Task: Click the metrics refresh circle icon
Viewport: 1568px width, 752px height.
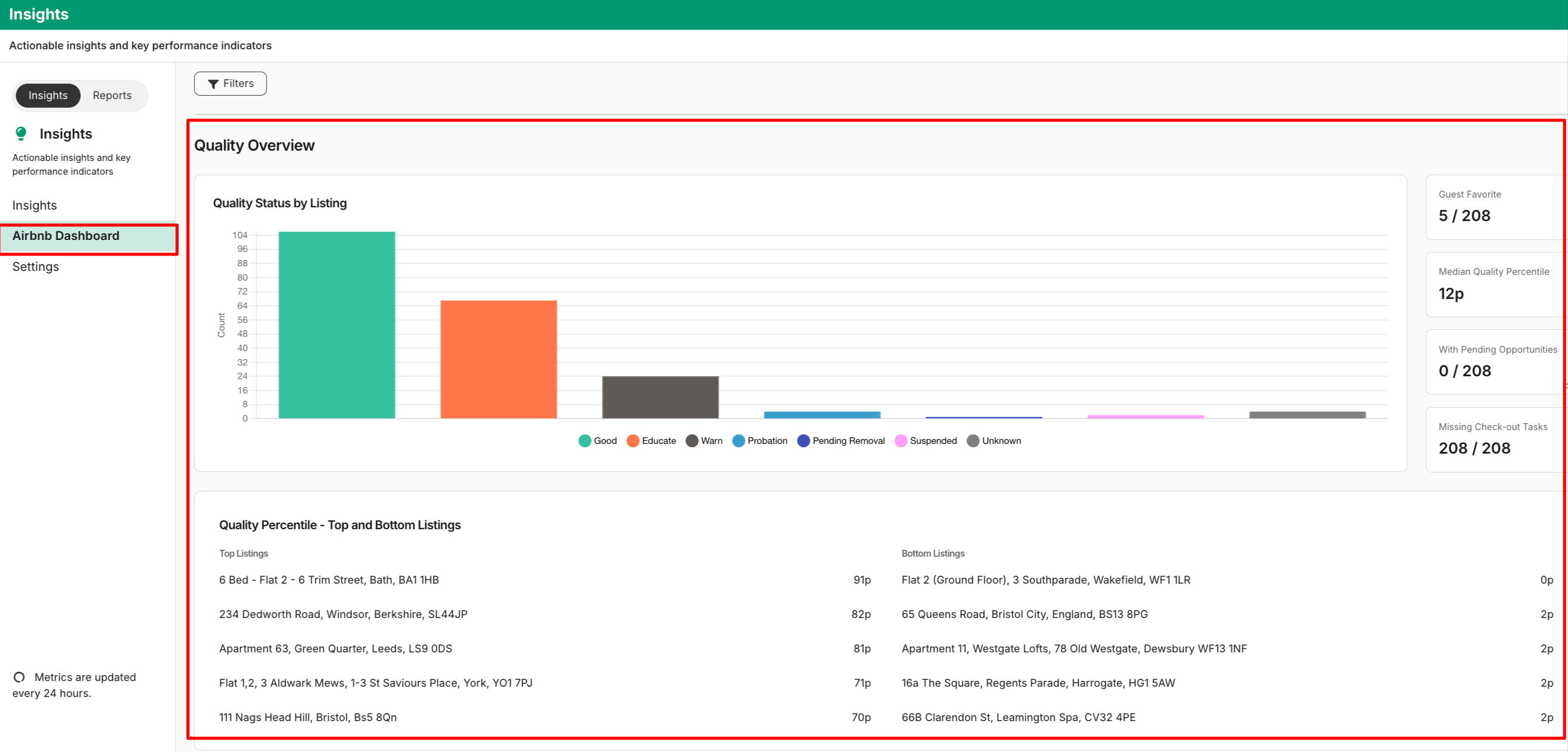Action: pyautogui.click(x=19, y=677)
